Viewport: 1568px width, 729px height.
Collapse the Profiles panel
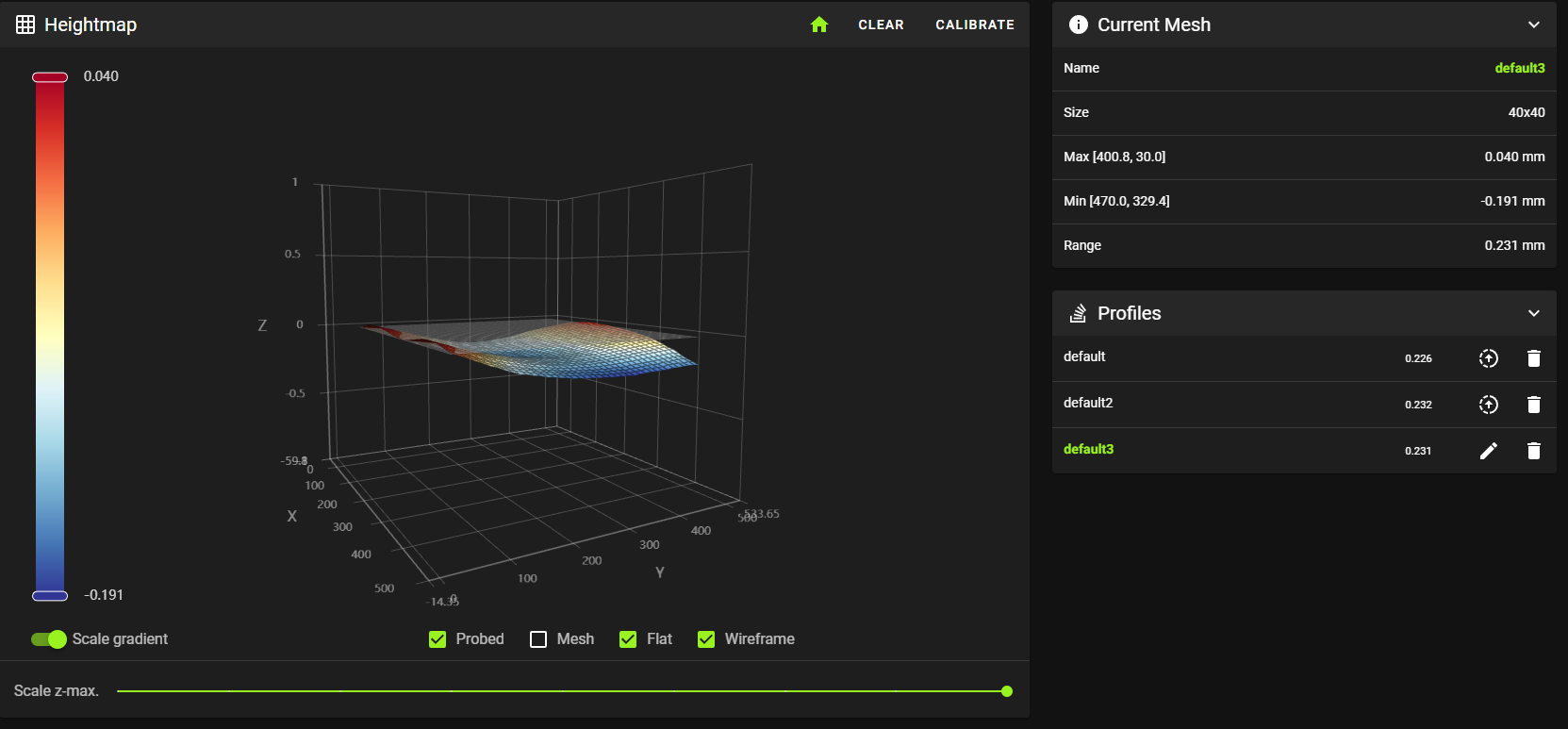click(1534, 313)
